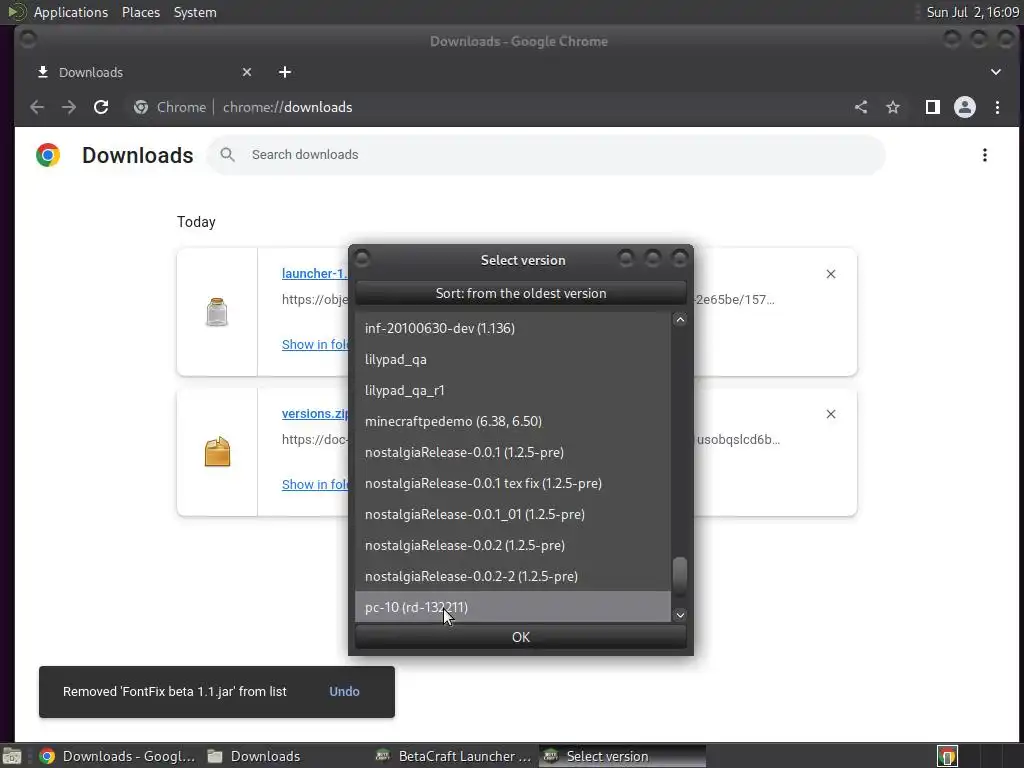1024x768 pixels.
Task: Share this page icon in Chrome
Action: (861, 107)
